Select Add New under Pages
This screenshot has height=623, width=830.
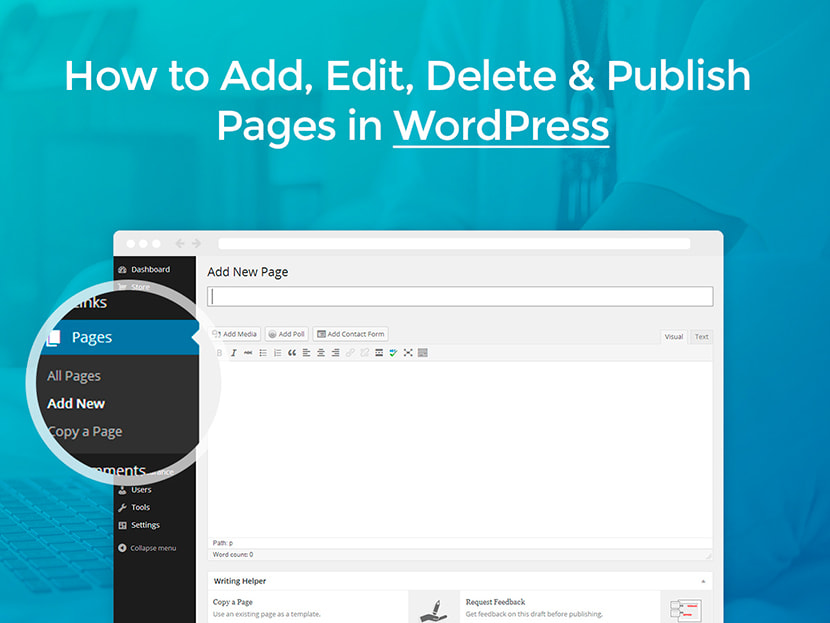click(76, 403)
